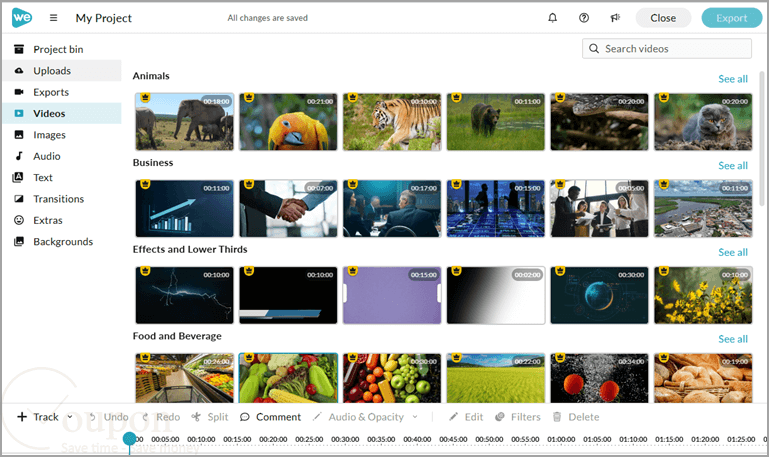
Task: Select the snake video thumbnail
Action: pos(599,122)
